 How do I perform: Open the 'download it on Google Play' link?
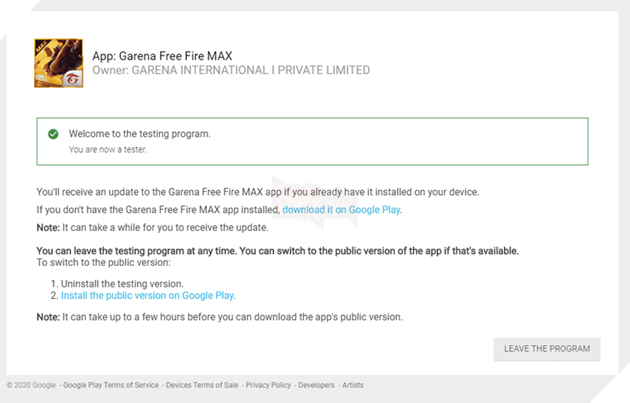pos(341,210)
